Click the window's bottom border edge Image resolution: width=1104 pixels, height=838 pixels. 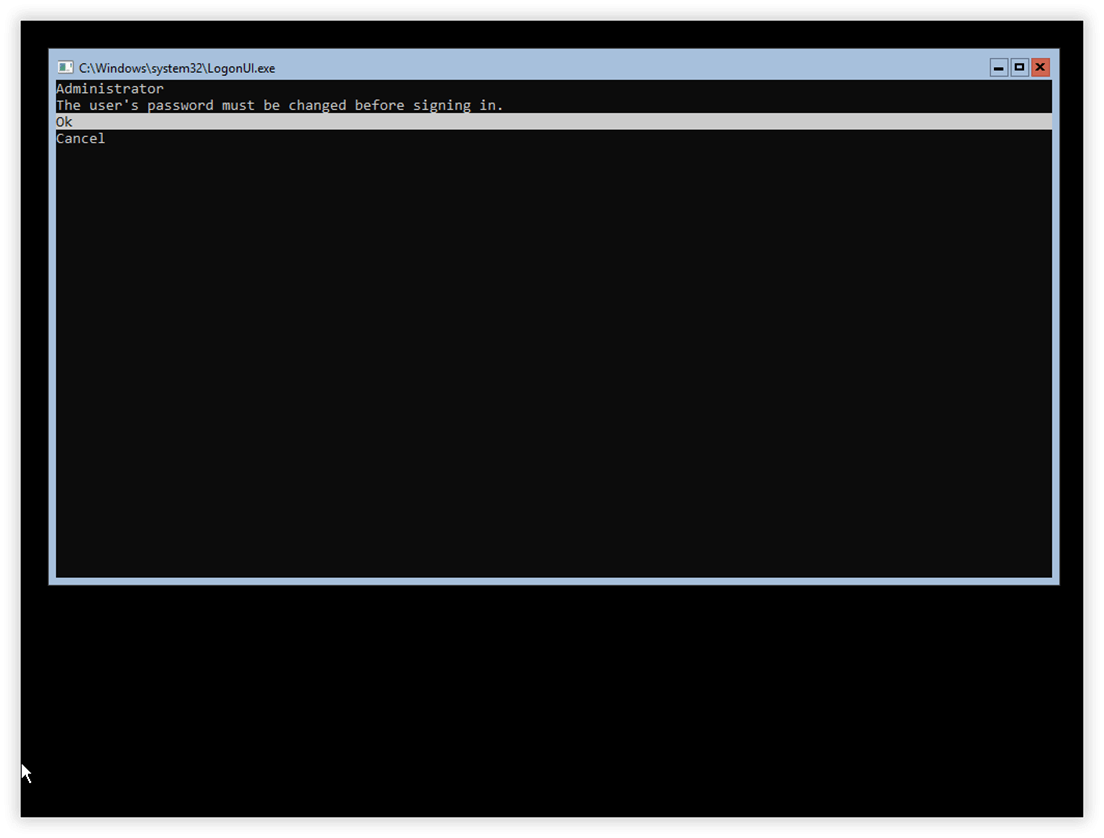(x=554, y=581)
